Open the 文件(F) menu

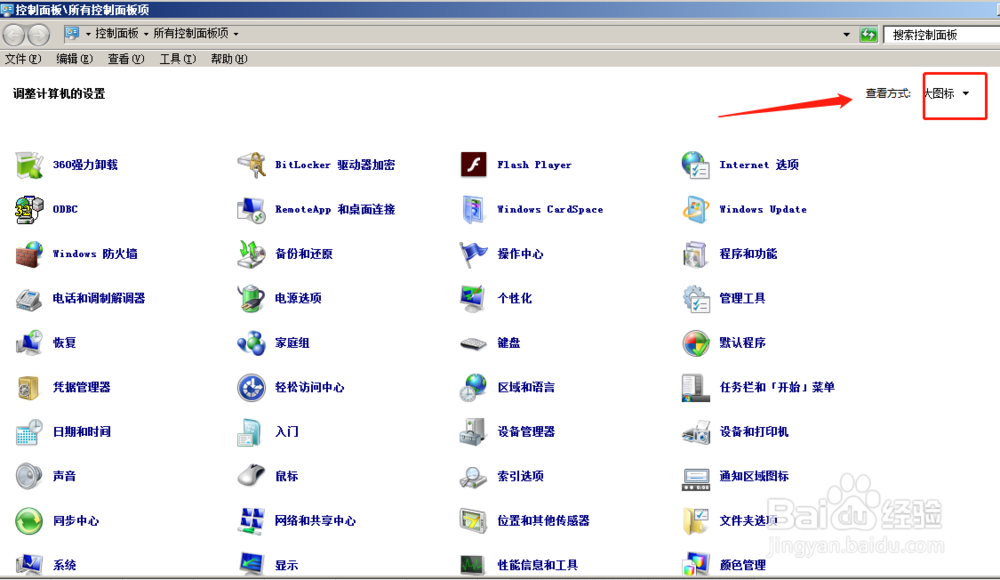tap(23, 59)
